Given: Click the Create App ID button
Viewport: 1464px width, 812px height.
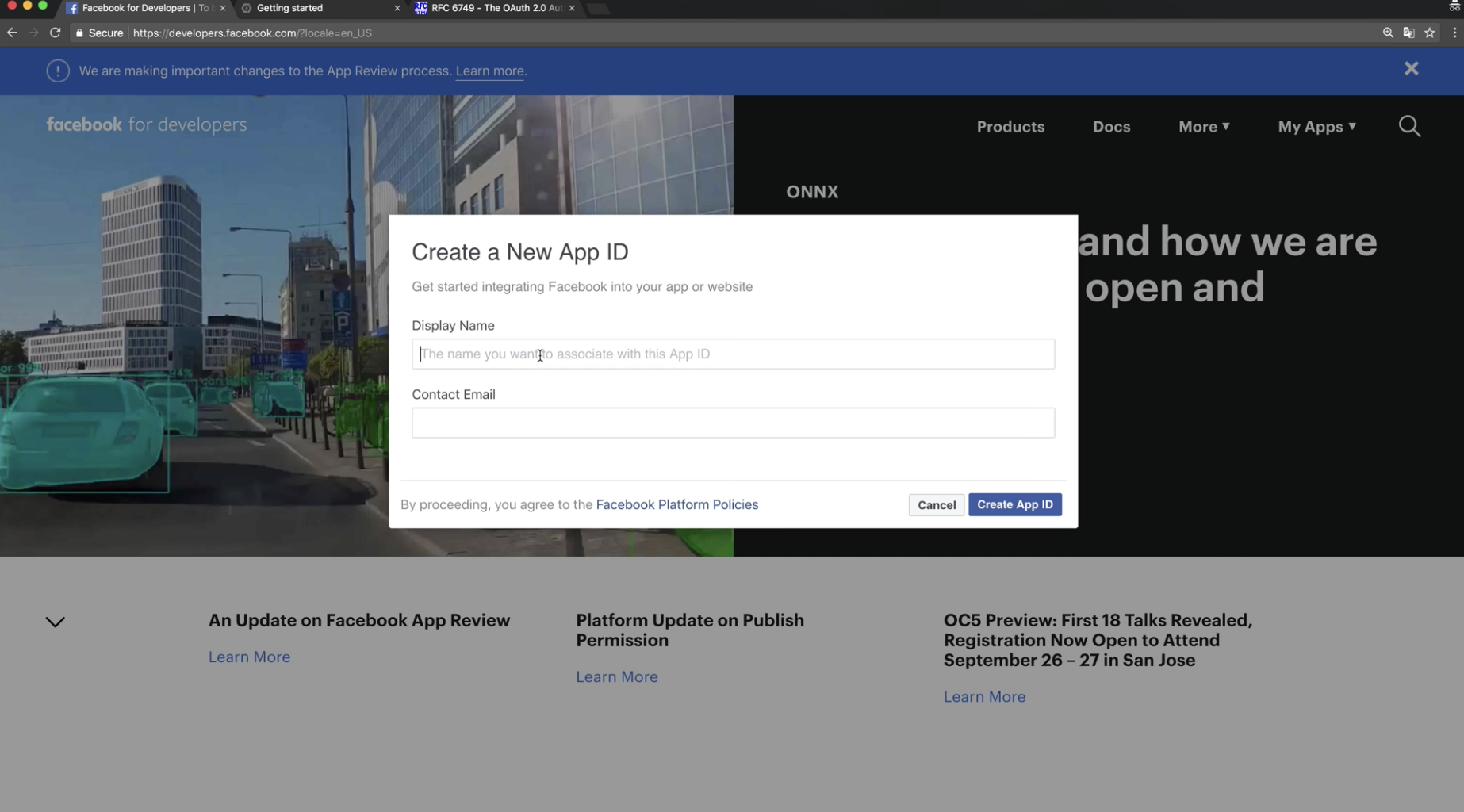Looking at the screenshot, I should pos(1014,504).
